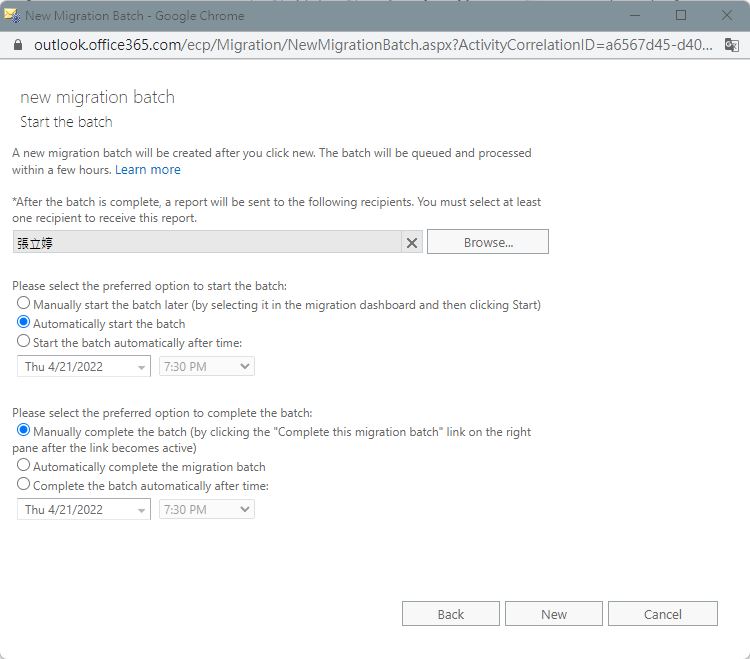Remove recipient with the X icon
This screenshot has height=659, width=750.
[x=411, y=243]
